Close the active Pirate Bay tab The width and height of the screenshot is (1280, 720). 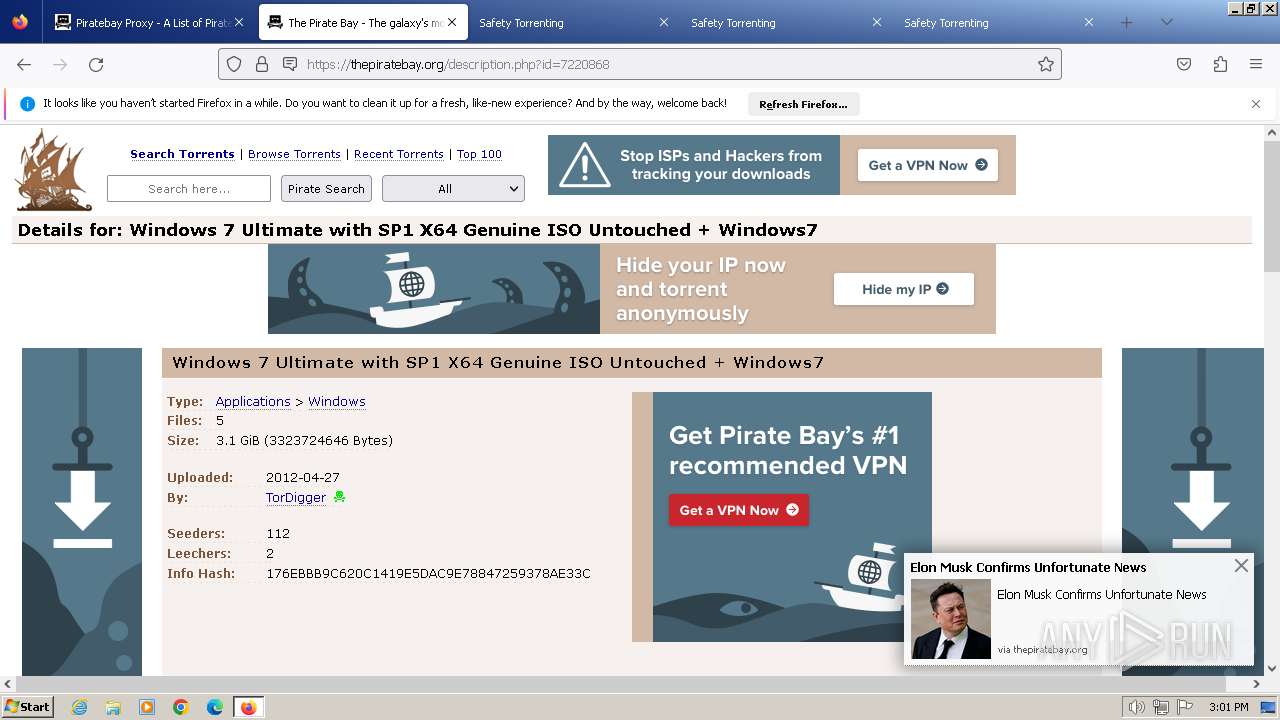coord(452,22)
